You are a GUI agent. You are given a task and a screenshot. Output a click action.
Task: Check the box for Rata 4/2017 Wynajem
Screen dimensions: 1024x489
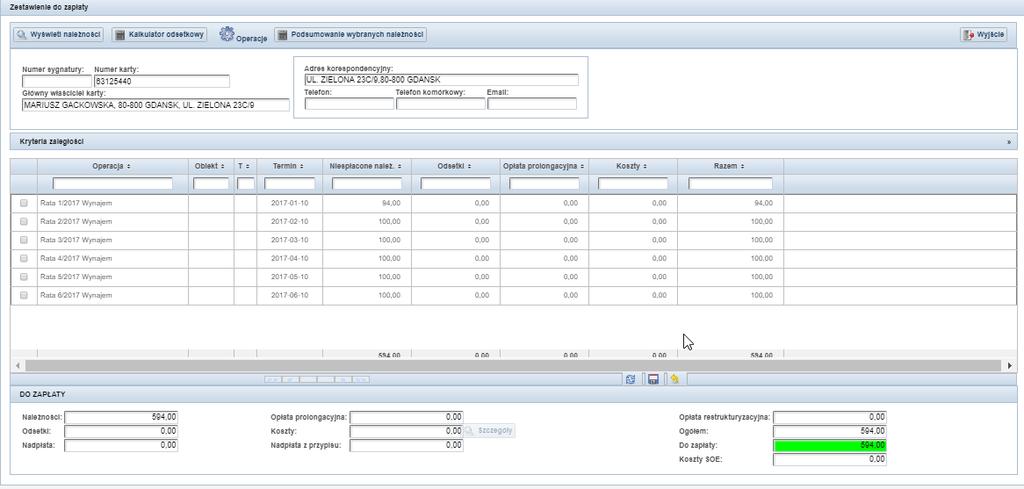click(24, 258)
